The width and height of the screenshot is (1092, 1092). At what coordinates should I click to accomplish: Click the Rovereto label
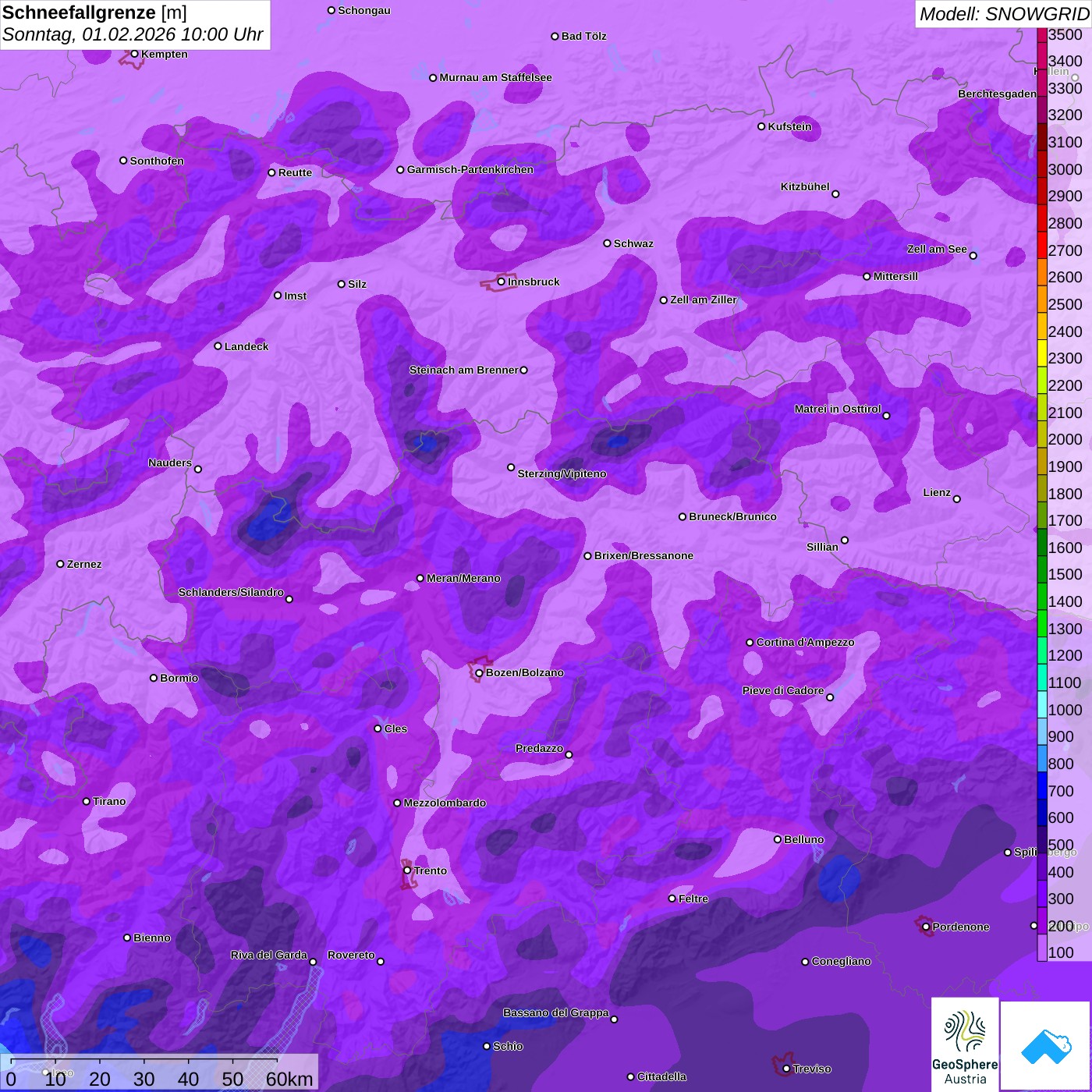[351, 955]
